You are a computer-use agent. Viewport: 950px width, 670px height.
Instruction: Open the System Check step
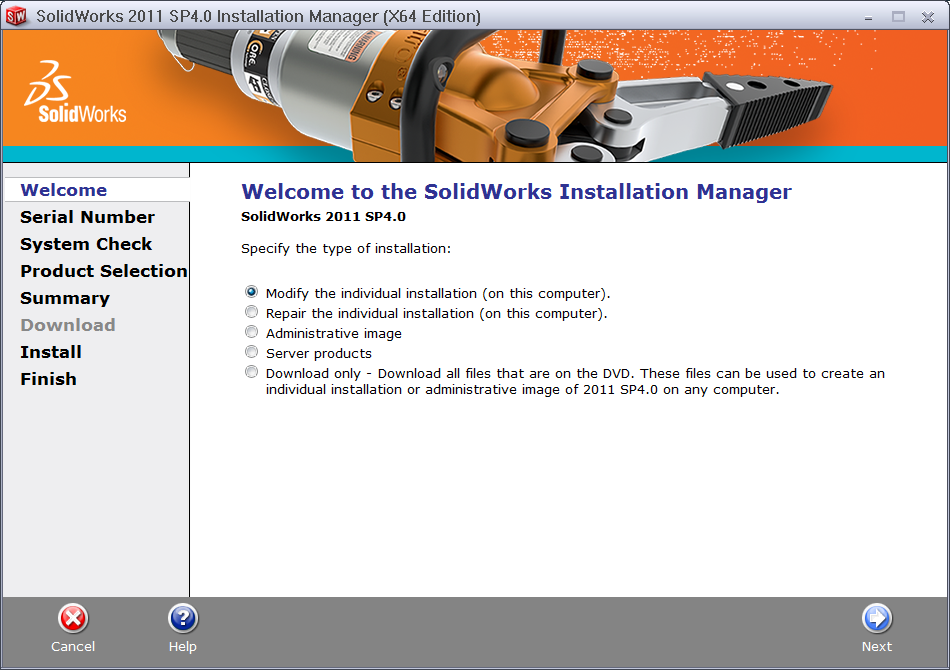86,244
